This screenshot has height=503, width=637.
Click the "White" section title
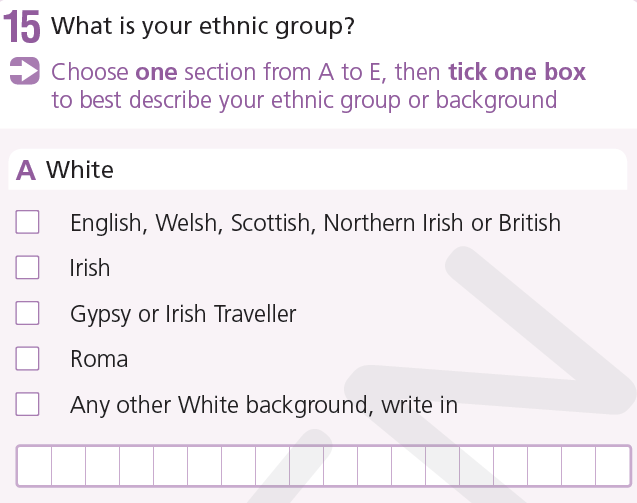[80, 170]
